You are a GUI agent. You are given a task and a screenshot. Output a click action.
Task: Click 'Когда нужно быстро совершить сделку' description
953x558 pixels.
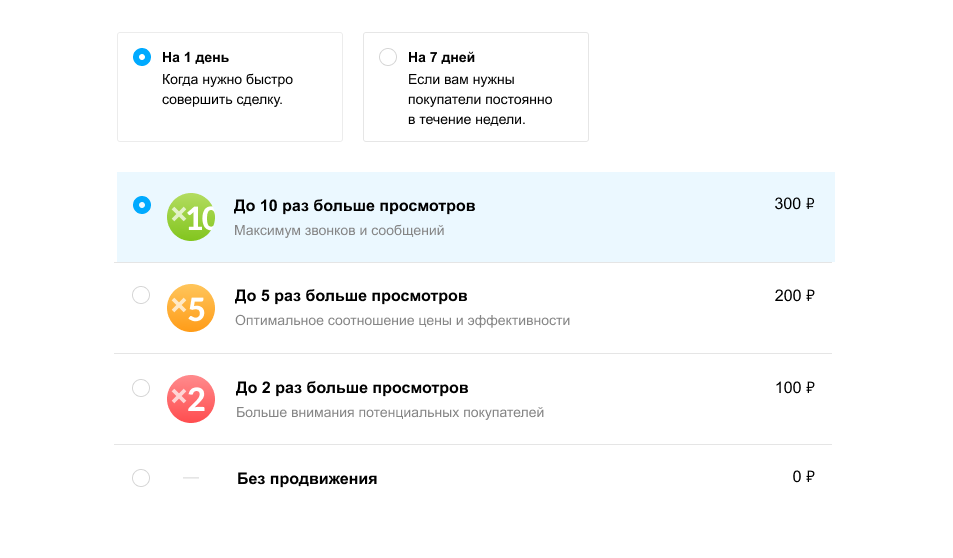tap(227, 90)
